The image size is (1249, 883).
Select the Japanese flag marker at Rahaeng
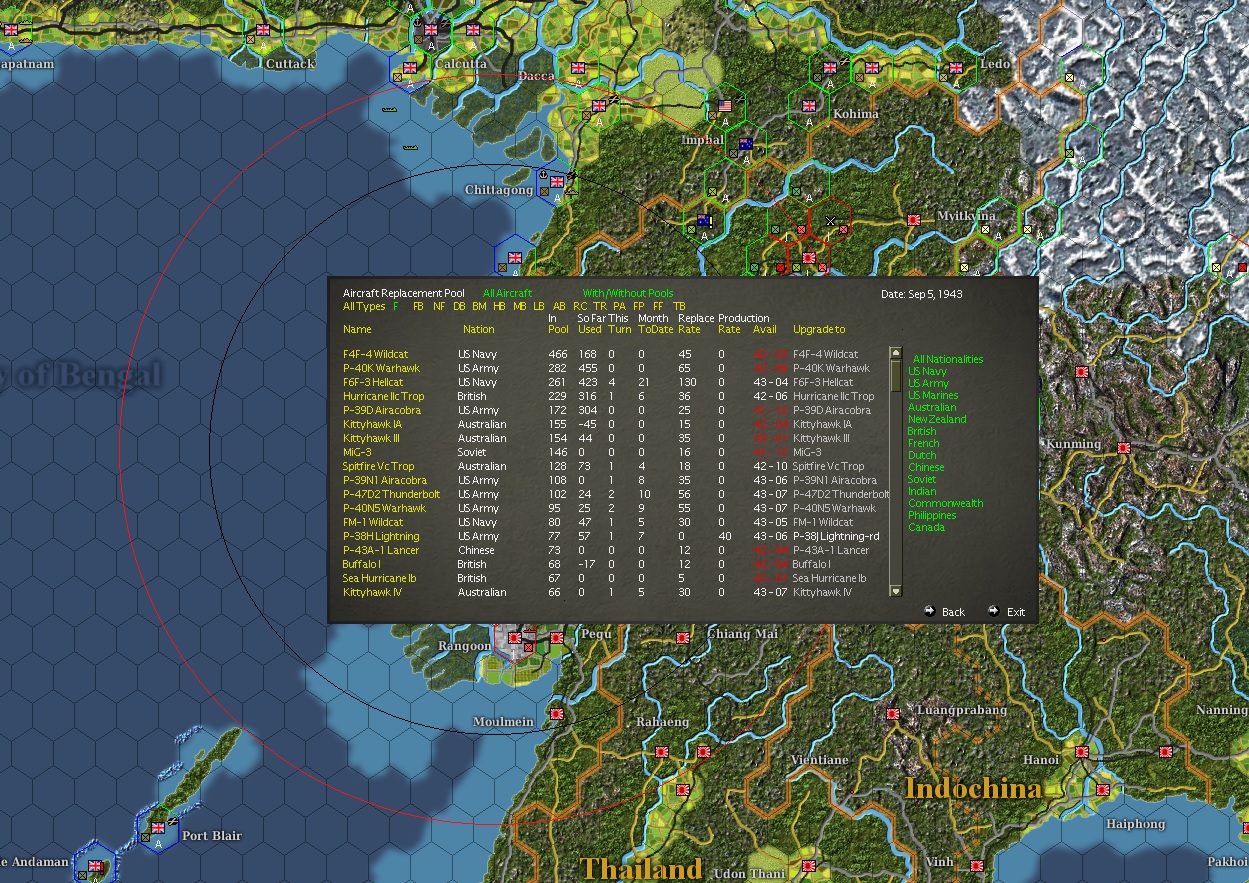[x=661, y=751]
